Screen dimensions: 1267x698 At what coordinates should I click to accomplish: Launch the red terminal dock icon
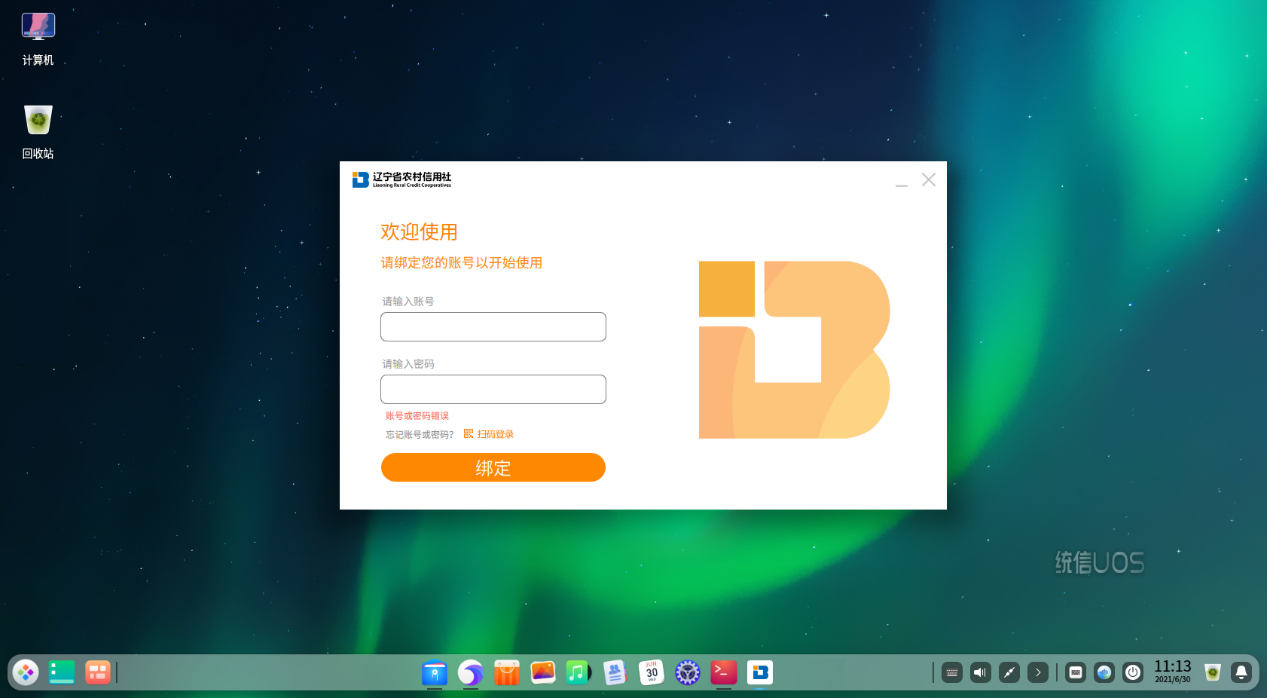tap(724, 673)
